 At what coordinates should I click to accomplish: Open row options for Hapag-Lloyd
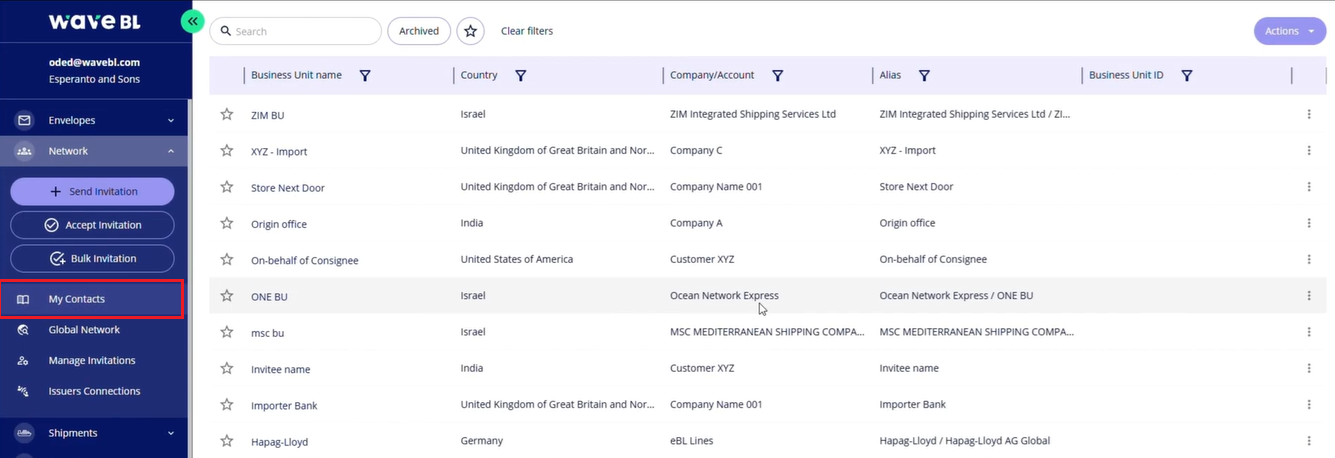click(x=1308, y=441)
